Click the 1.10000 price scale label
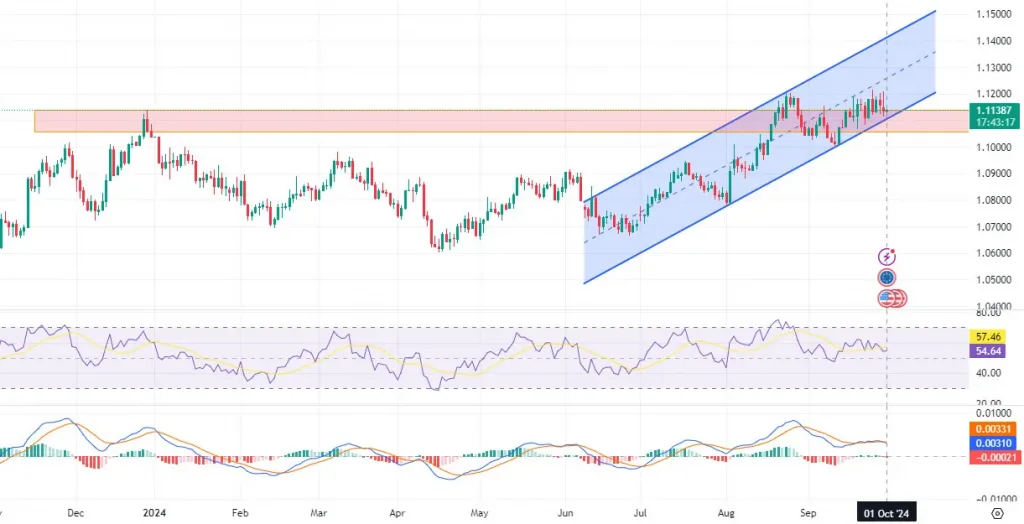The image size is (1024, 524). [x=993, y=147]
